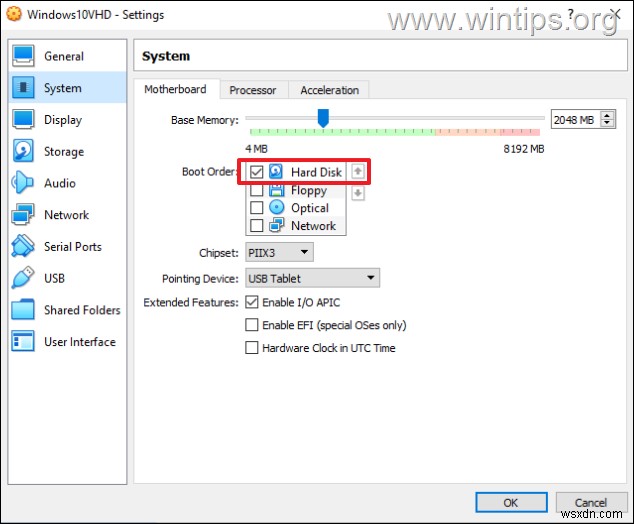
Task: Enable Hardware Clock in UTC Time
Action: pos(251,347)
